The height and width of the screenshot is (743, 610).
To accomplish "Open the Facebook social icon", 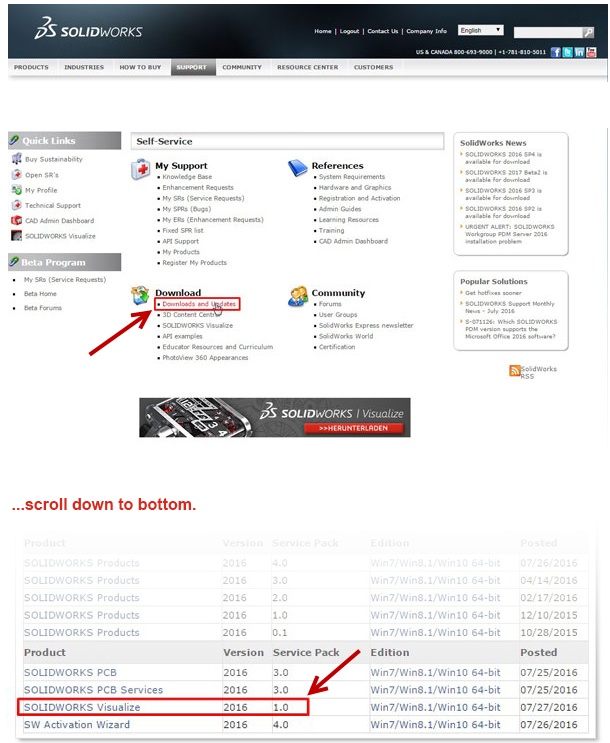I will pos(555,52).
